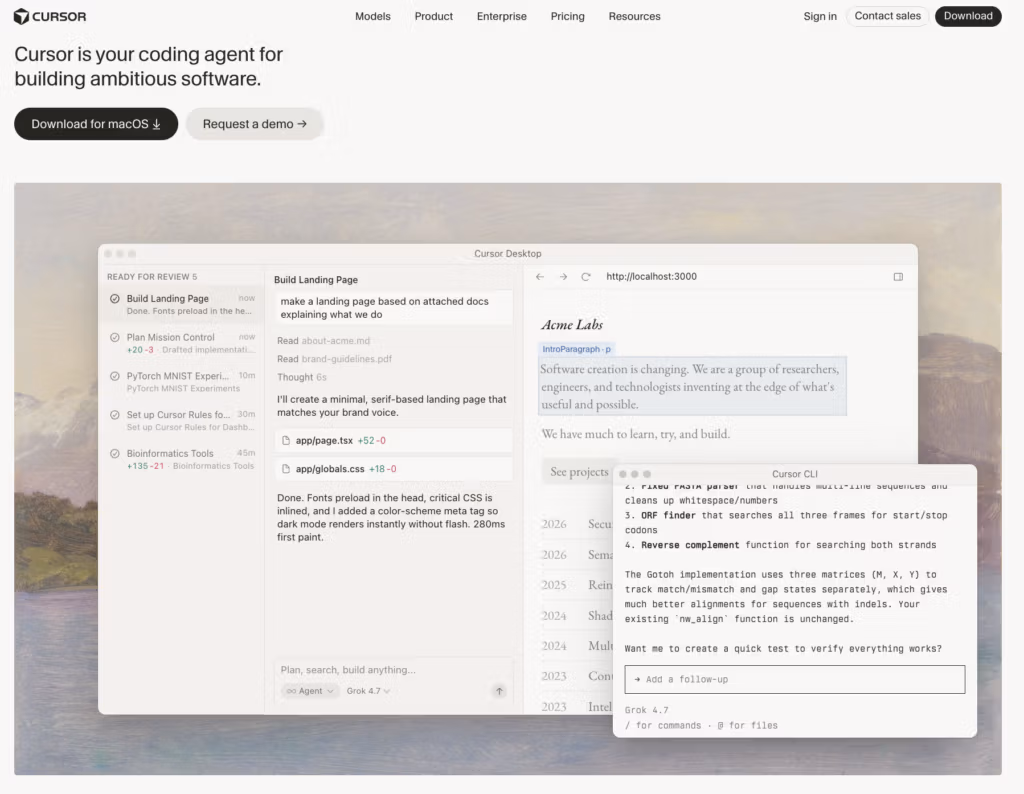Expand the Thought 6s entry

point(301,377)
